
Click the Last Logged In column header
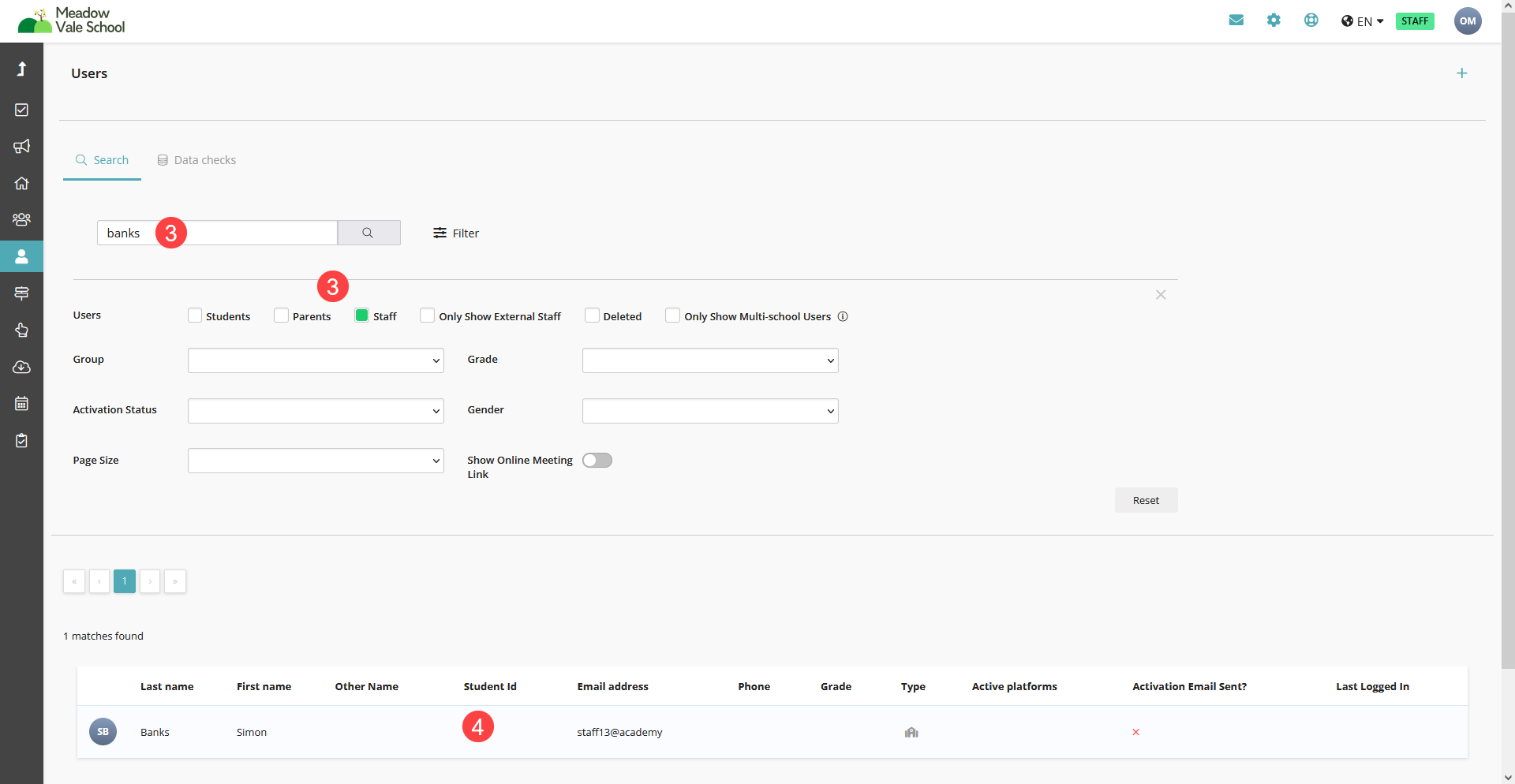[1372, 686]
